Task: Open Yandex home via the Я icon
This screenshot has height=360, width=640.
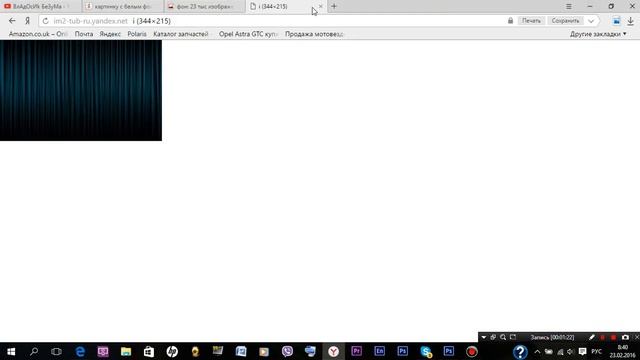Action: click(27, 21)
